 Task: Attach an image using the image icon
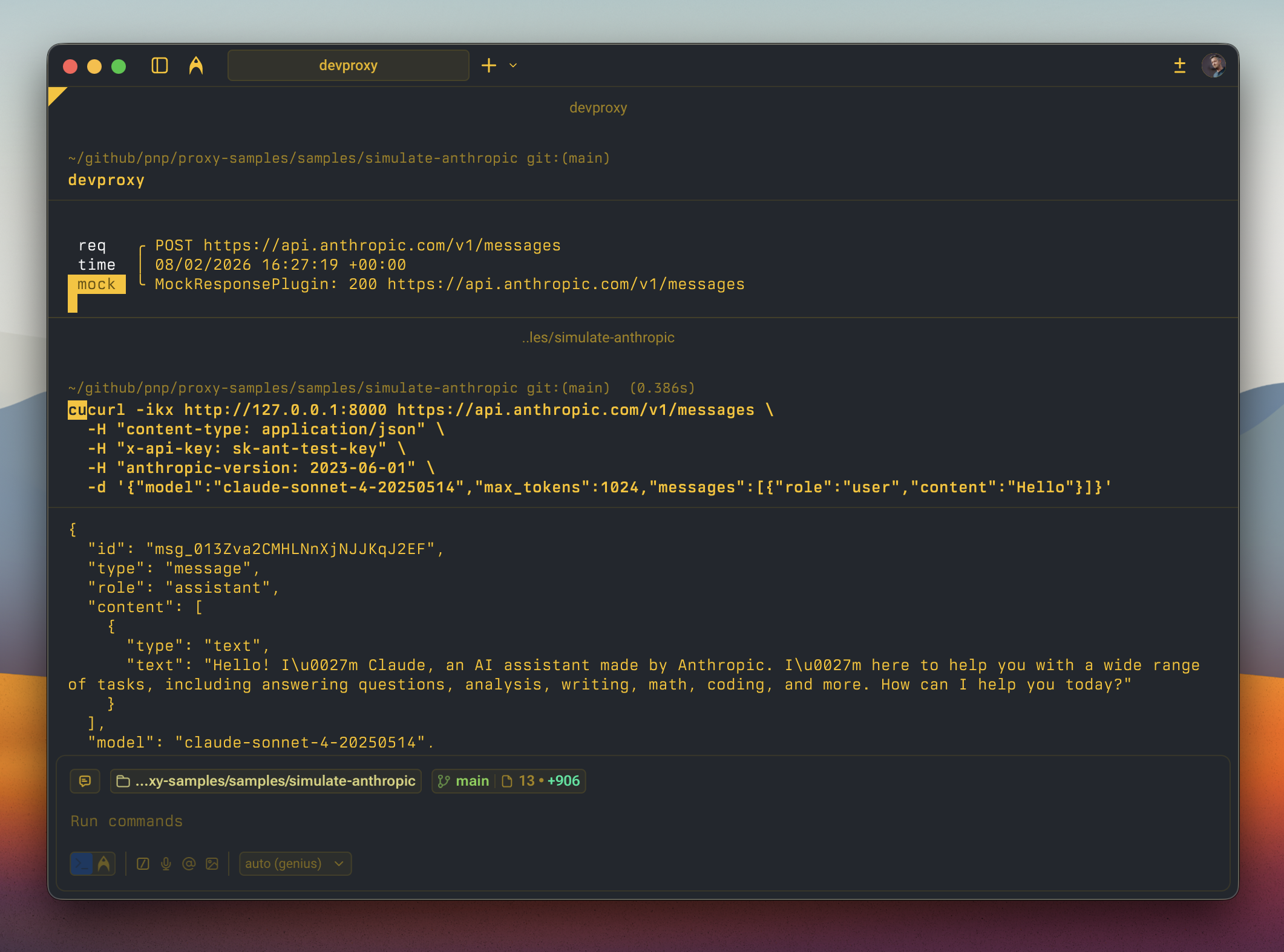[x=212, y=864]
